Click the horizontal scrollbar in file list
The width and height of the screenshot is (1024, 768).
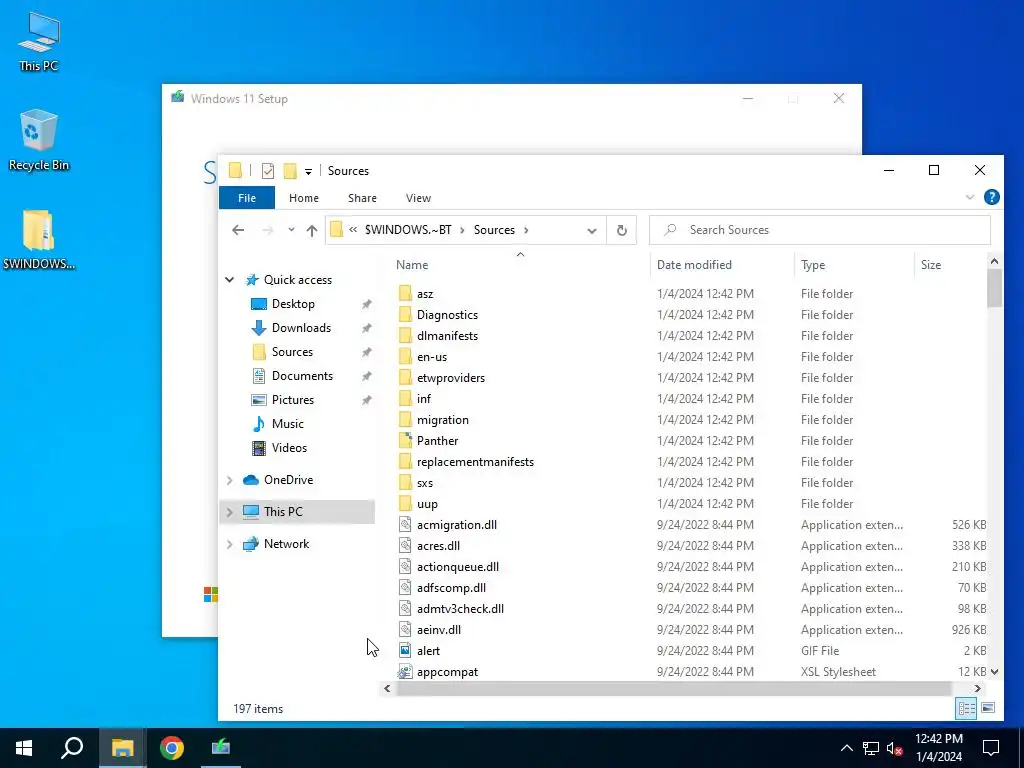point(673,688)
